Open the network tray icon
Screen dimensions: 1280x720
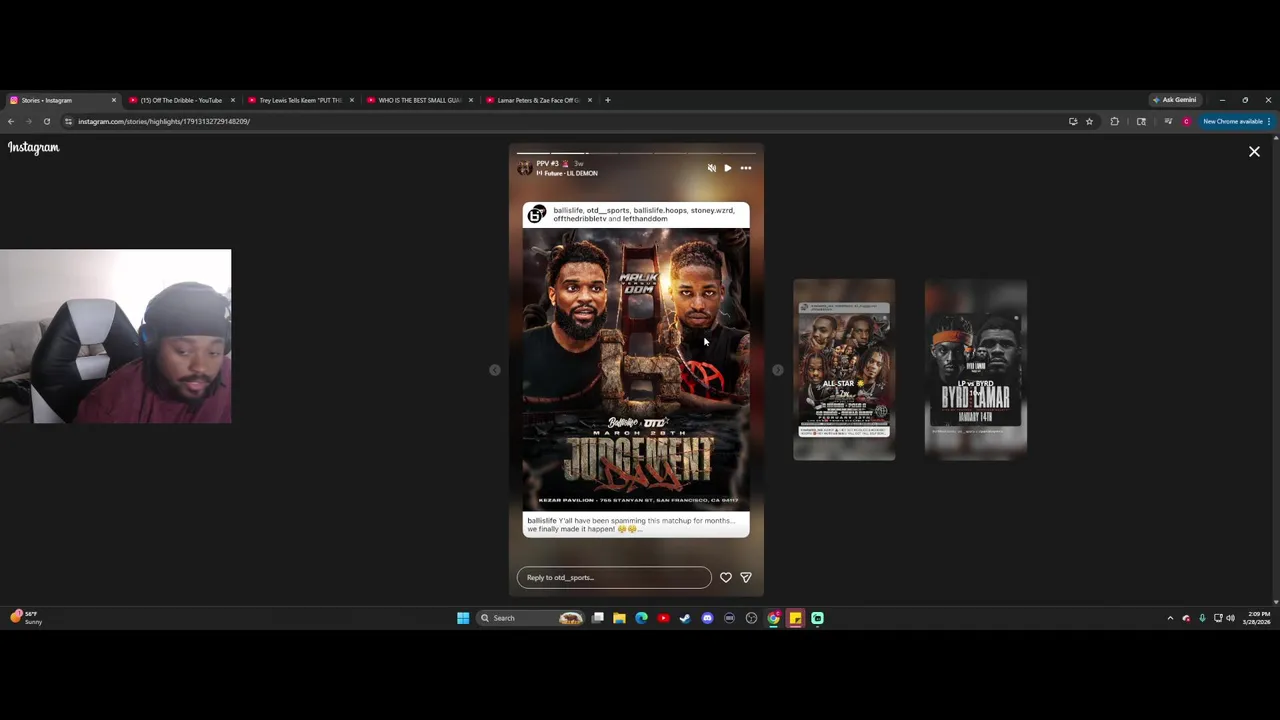coord(1218,618)
